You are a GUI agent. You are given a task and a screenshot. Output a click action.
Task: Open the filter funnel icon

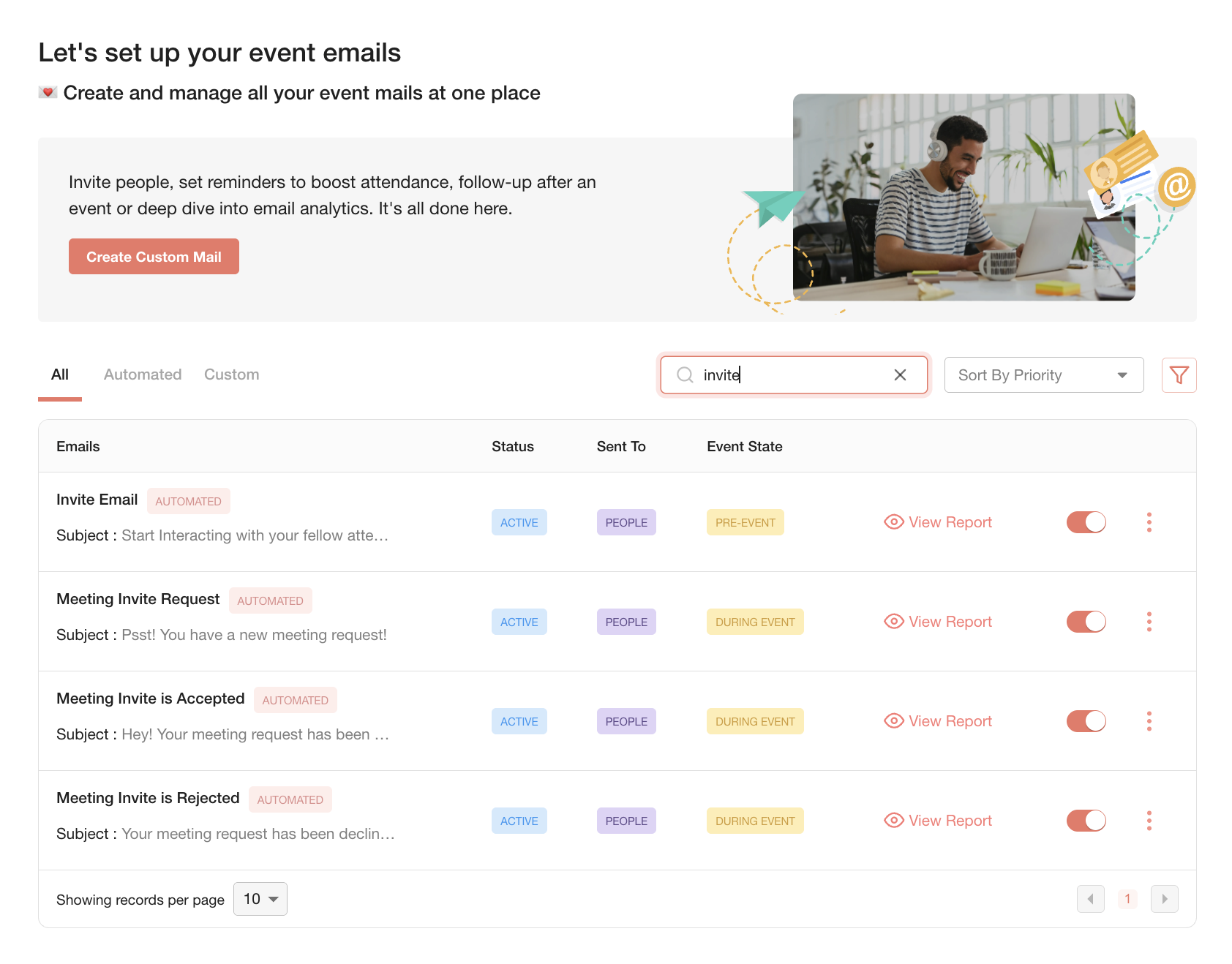tap(1179, 375)
